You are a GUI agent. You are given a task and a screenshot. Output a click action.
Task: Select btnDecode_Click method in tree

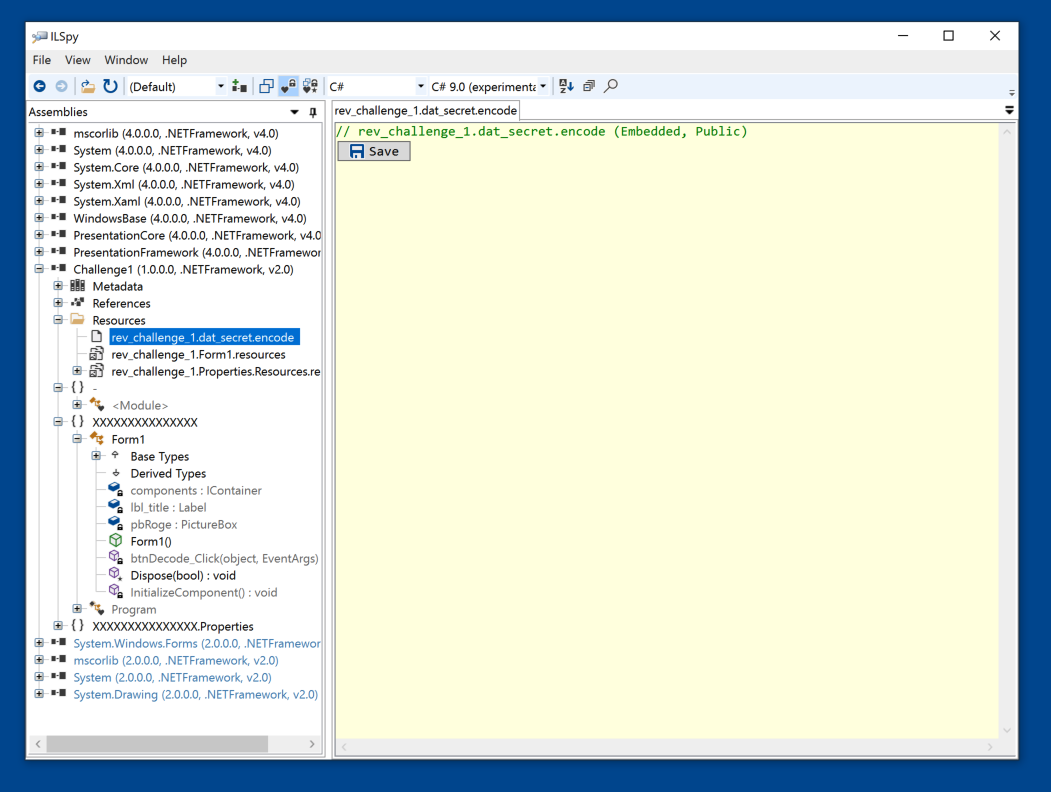pos(224,558)
